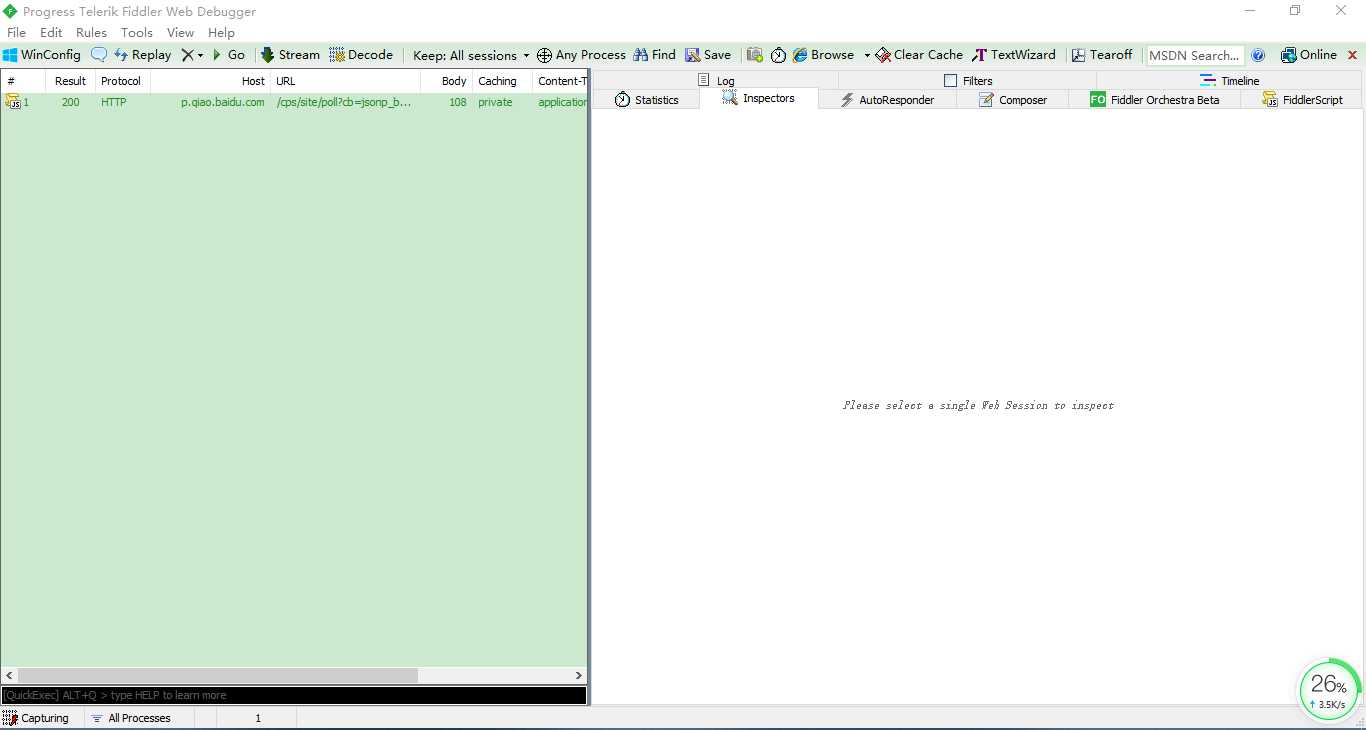Sort sessions by Body column
The width and height of the screenshot is (1366, 730).
(x=446, y=81)
